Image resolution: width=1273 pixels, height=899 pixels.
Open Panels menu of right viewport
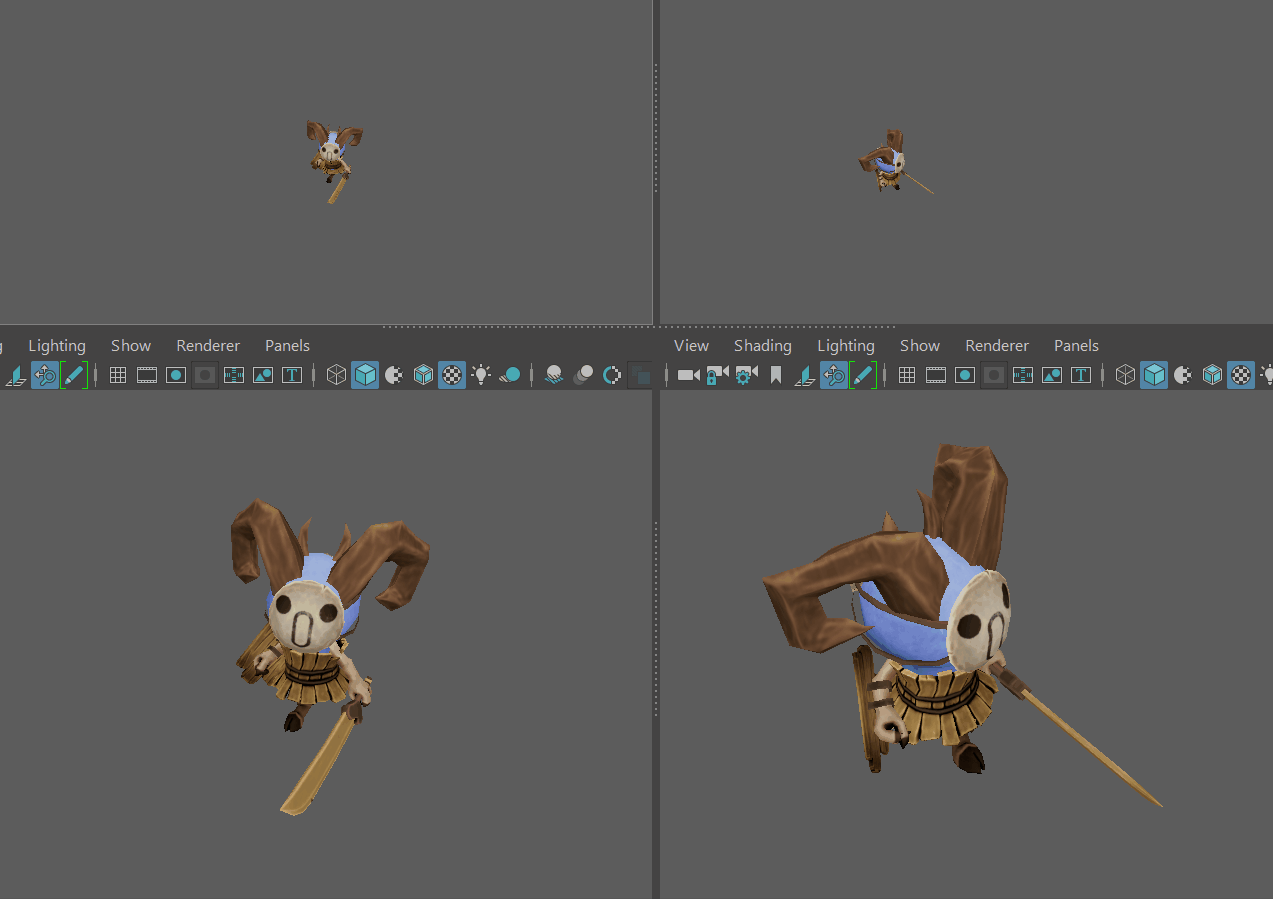click(1076, 345)
